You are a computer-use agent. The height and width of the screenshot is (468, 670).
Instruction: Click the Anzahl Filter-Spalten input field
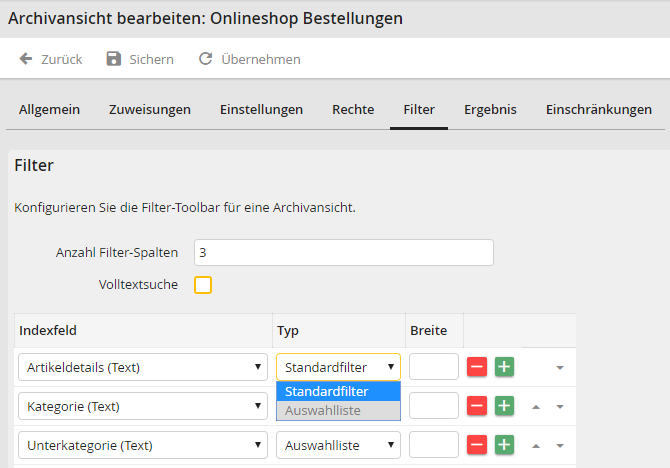[343, 253]
